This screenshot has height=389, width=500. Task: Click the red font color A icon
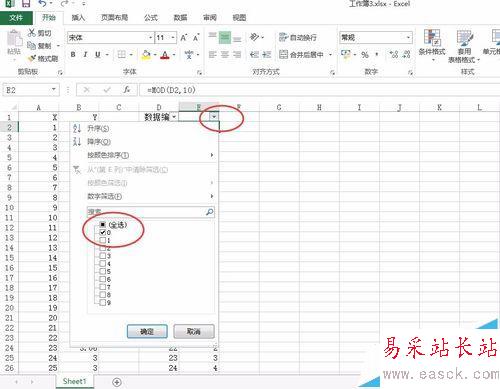165,54
